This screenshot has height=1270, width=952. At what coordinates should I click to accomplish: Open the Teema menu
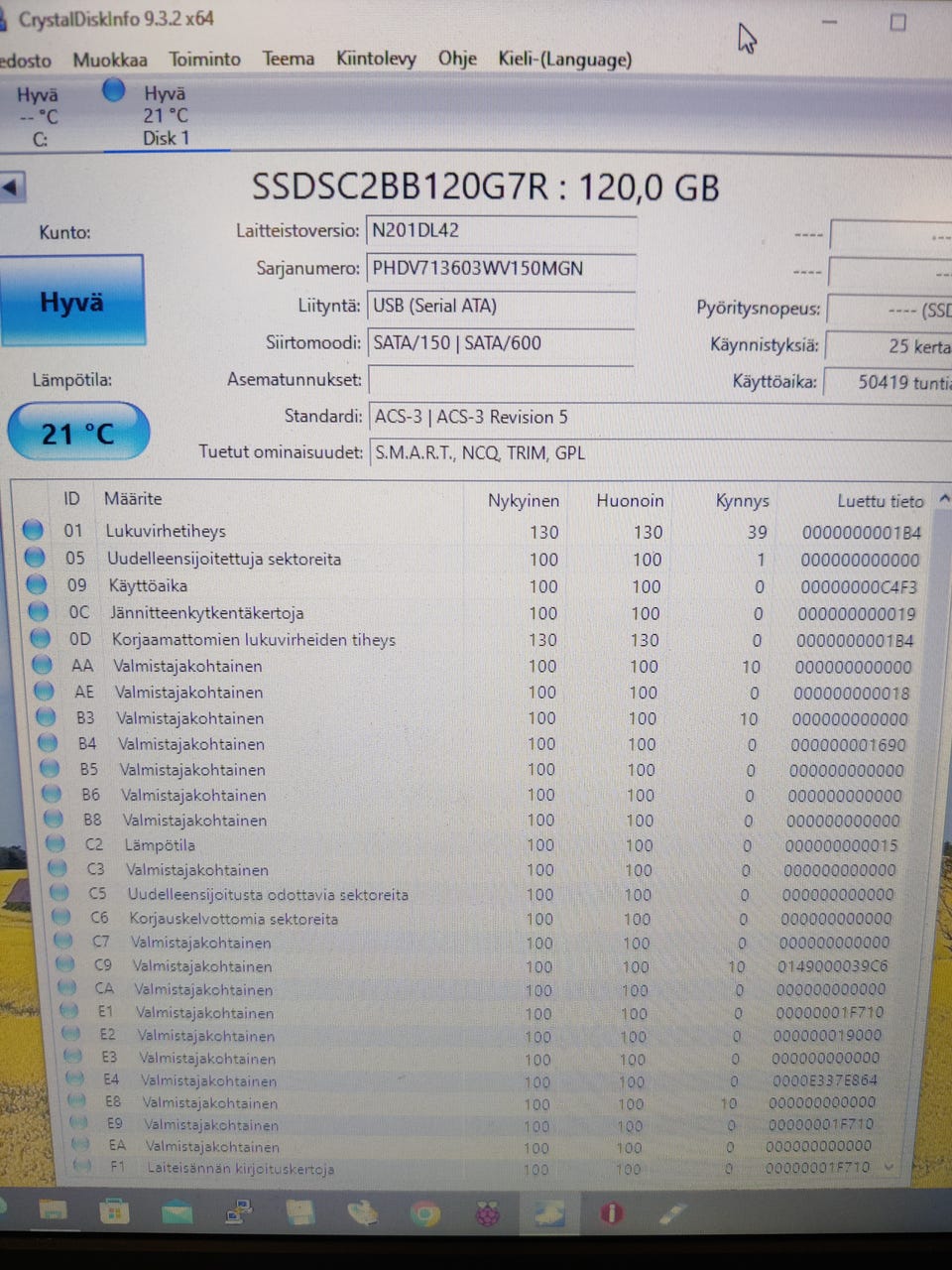coord(289,59)
